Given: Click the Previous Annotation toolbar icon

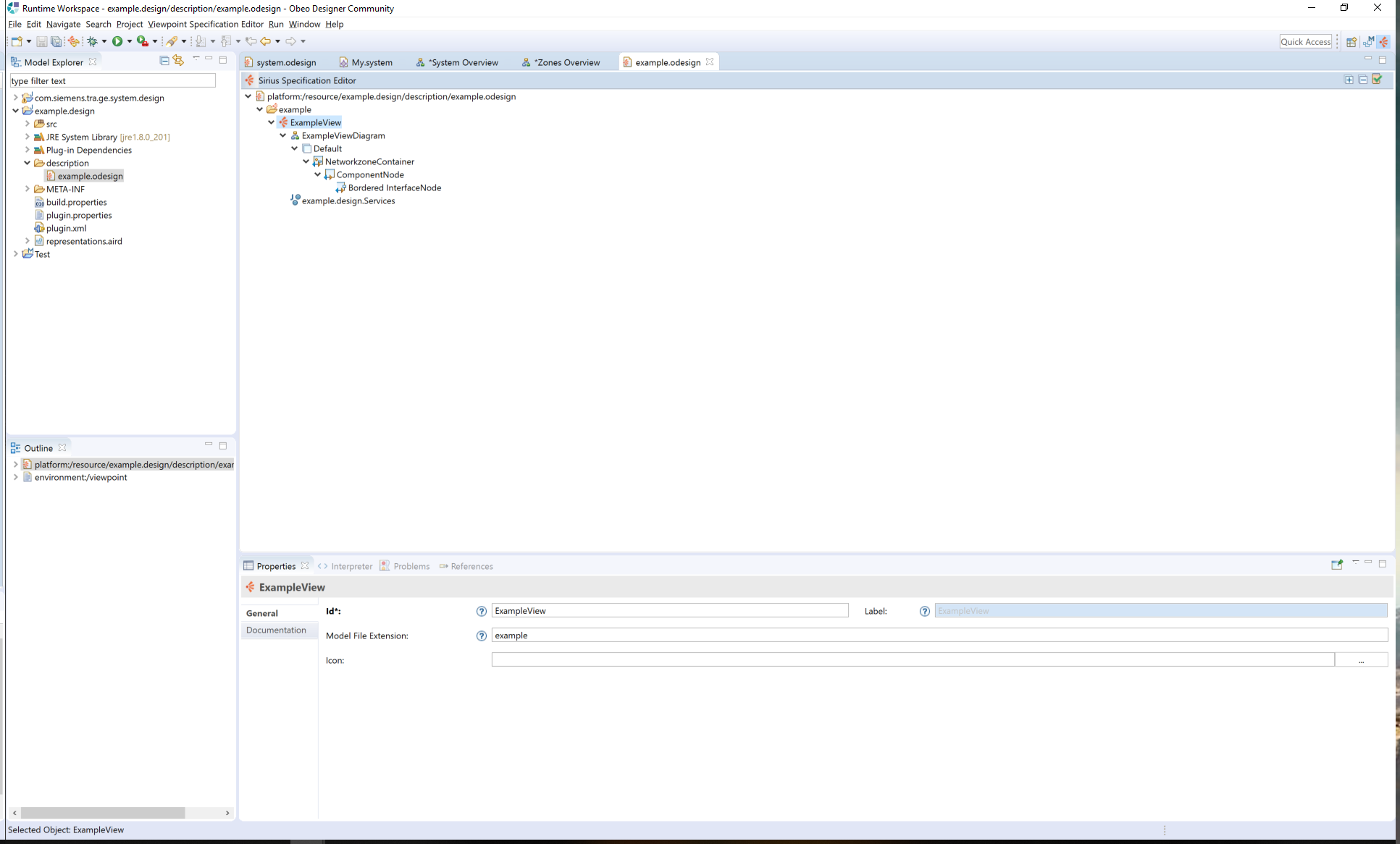Looking at the screenshot, I should 226,41.
